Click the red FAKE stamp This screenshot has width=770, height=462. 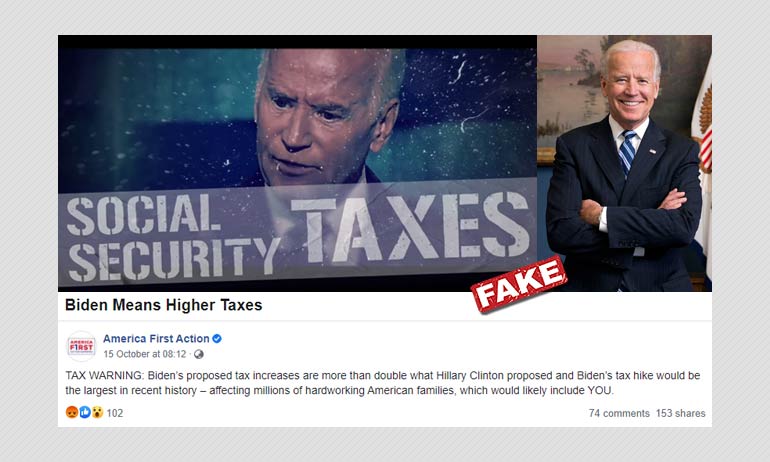click(x=519, y=284)
